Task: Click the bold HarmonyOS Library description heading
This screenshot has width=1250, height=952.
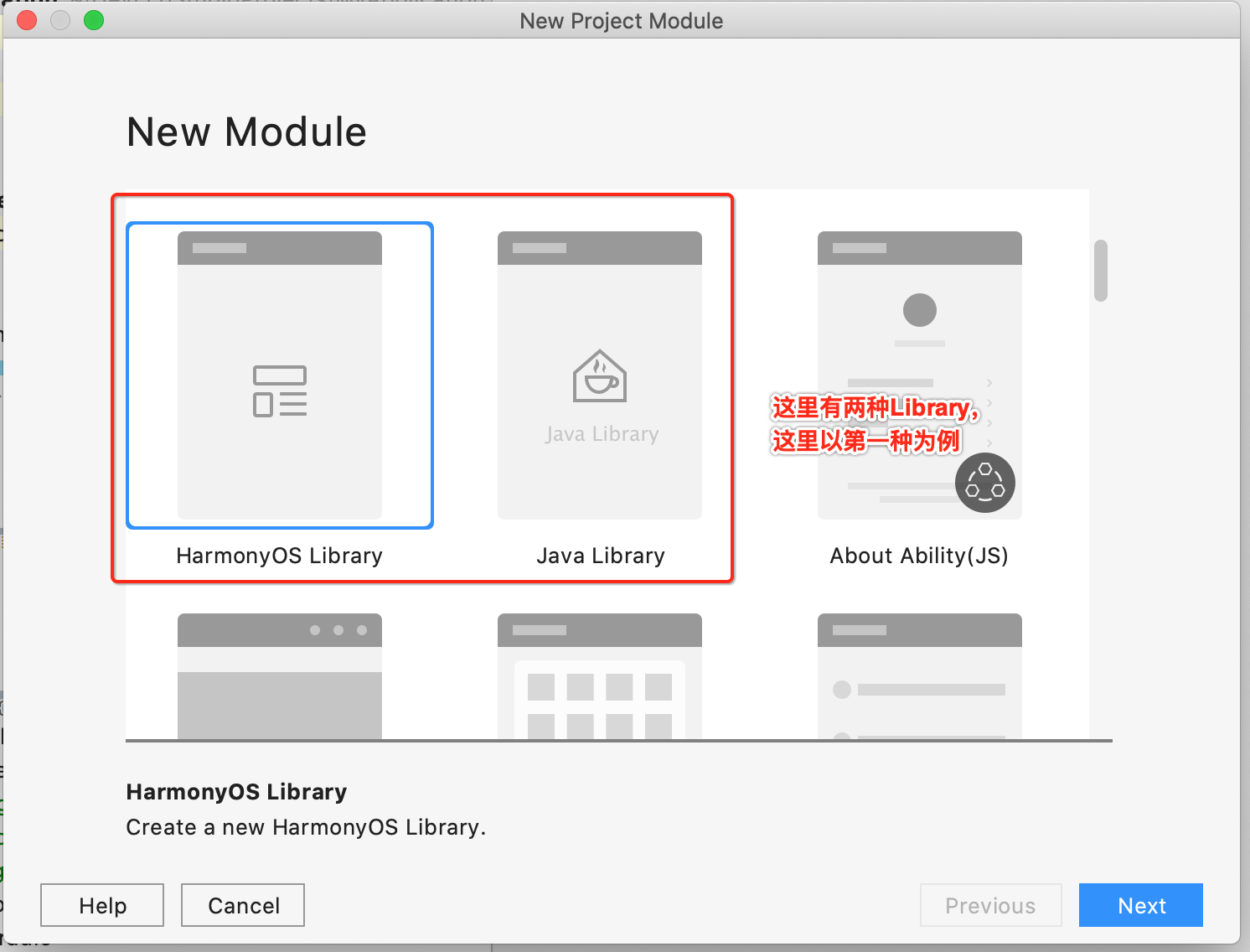Action: coord(236,792)
